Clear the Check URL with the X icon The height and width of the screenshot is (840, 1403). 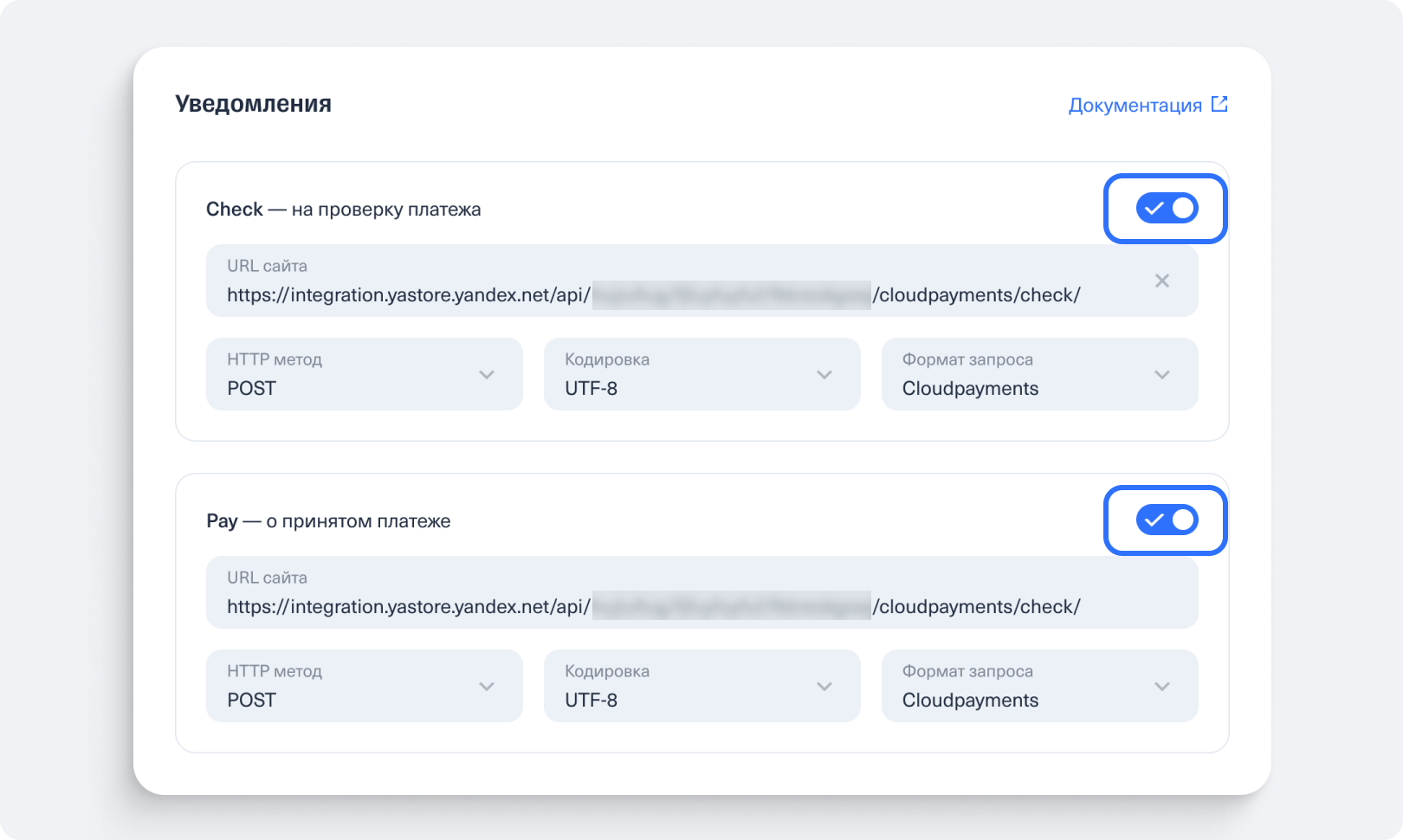[1162, 281]
